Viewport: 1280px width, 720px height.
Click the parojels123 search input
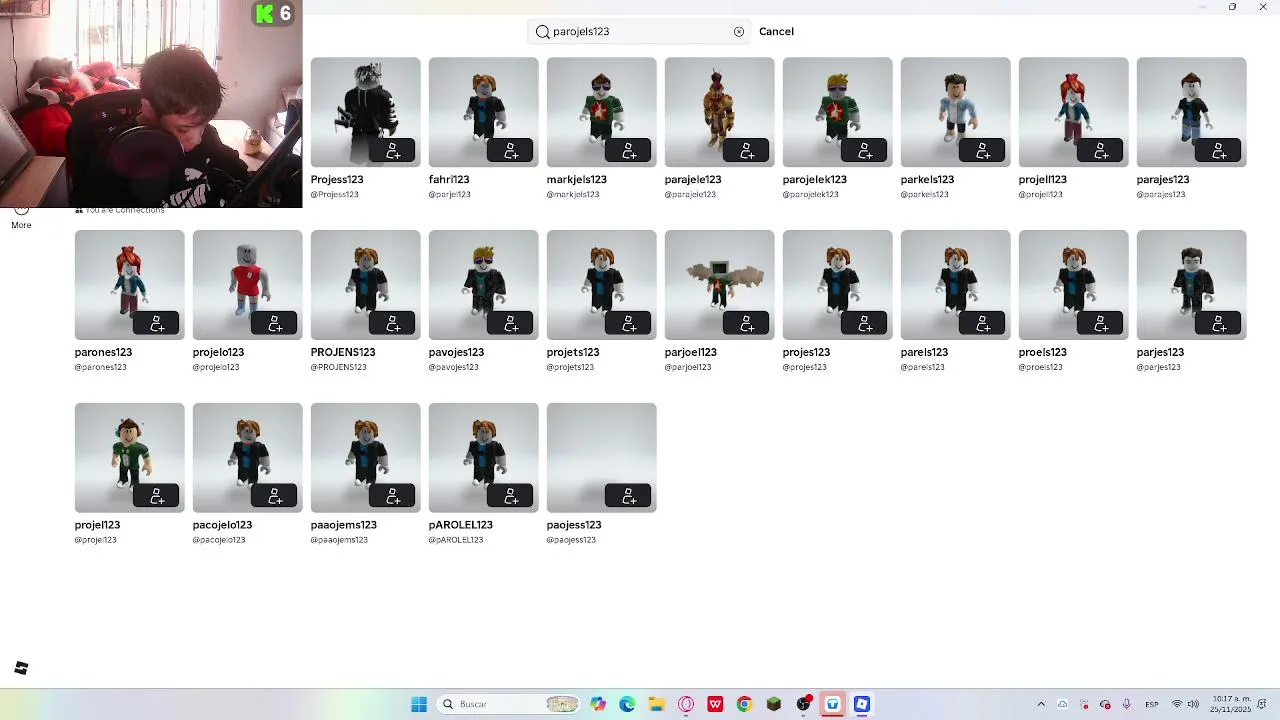coord(638,32)
